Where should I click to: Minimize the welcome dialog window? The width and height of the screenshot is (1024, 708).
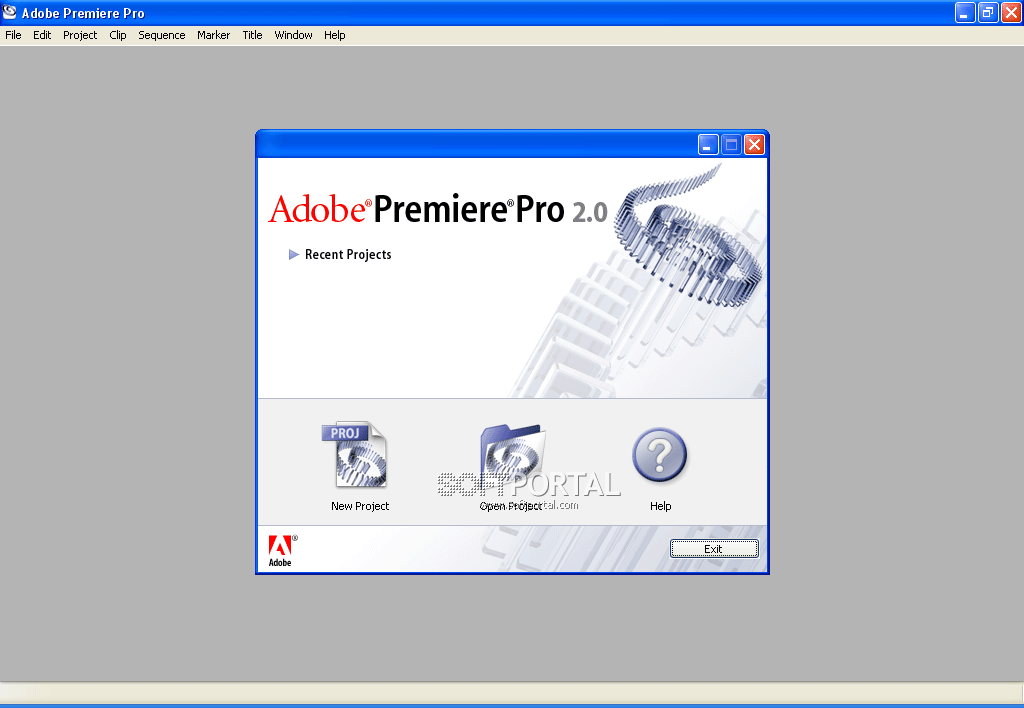[708, 144]
